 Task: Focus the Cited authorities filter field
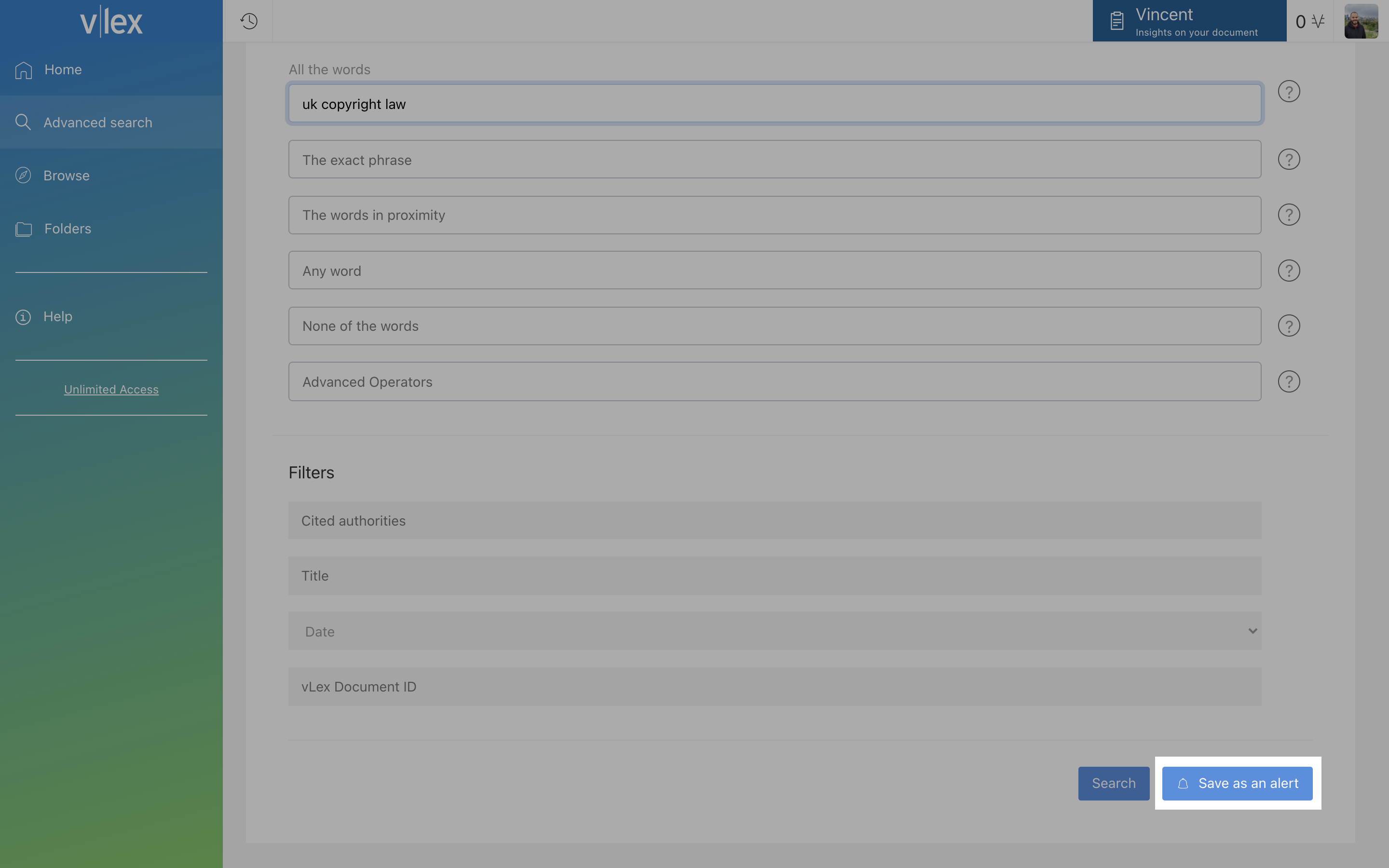(775, 520)
